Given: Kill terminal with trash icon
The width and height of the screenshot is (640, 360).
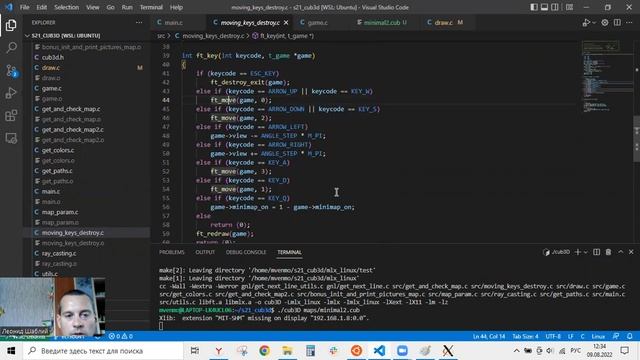Looking at the screenshot, I should point(608,252).
